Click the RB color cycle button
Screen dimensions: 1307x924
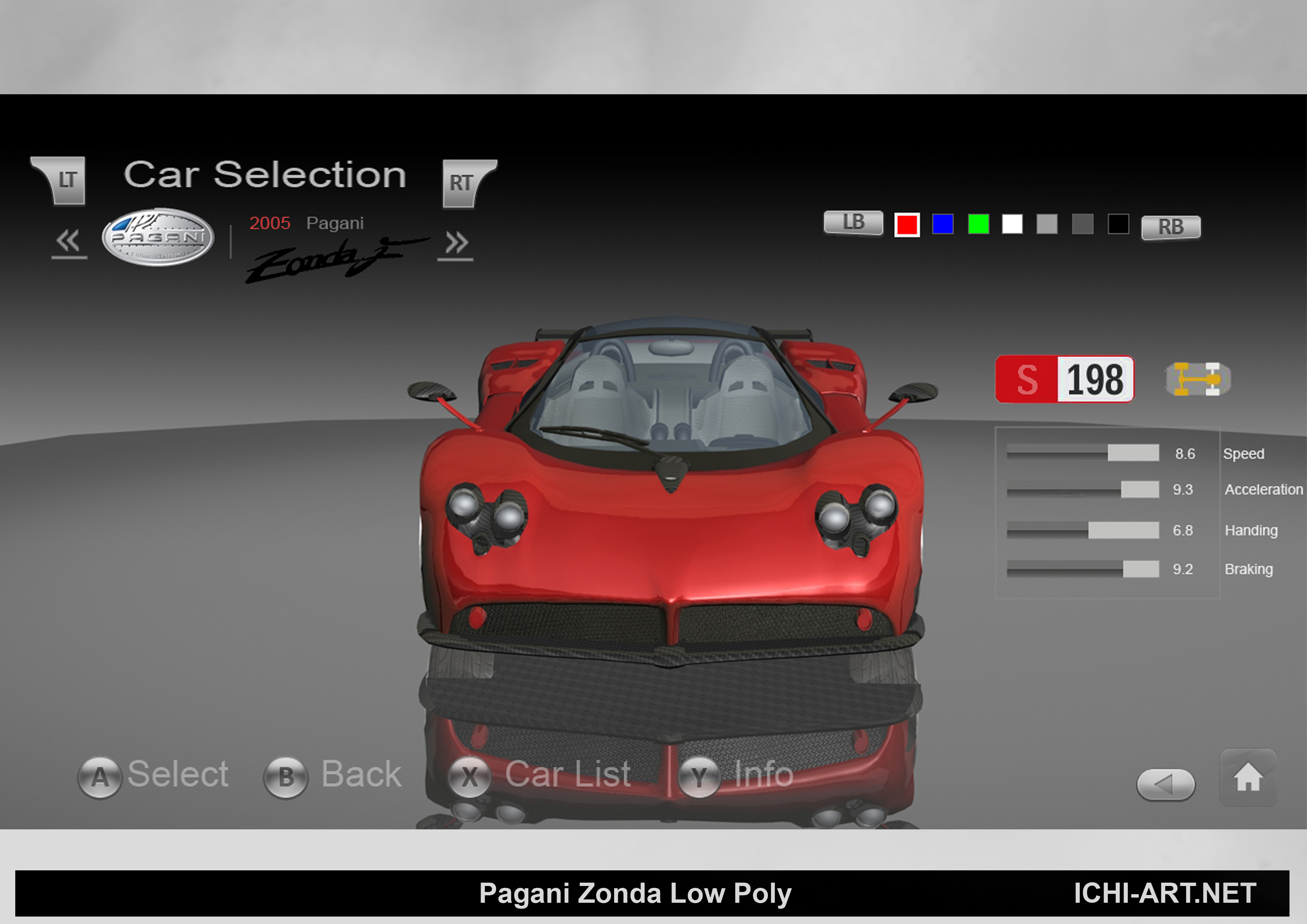[1170, 227]
